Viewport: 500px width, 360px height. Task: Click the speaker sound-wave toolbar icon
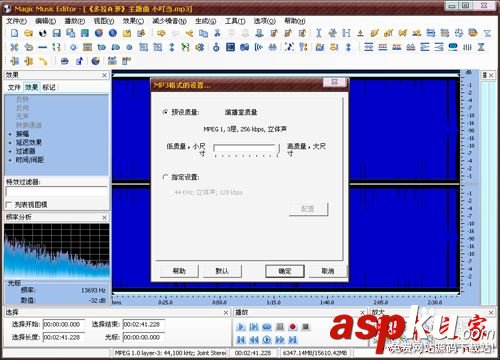[259, 47]
